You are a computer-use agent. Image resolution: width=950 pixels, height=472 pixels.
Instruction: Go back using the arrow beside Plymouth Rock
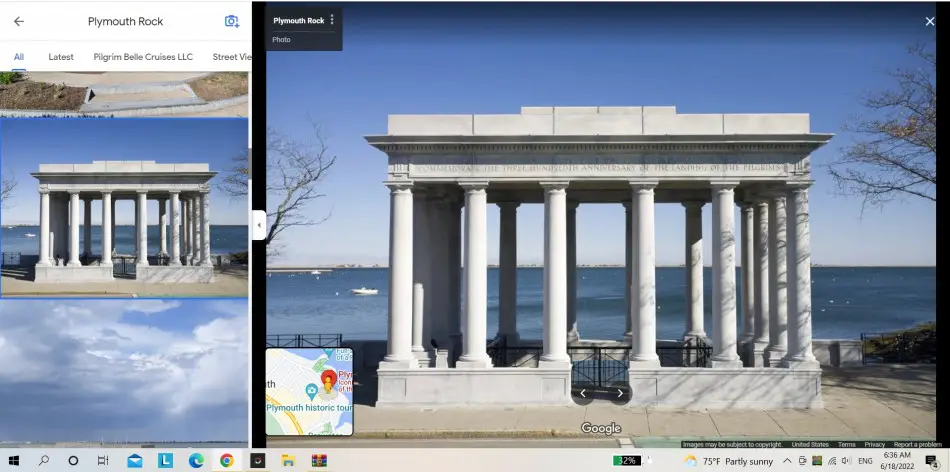click(x=19, y=21)
